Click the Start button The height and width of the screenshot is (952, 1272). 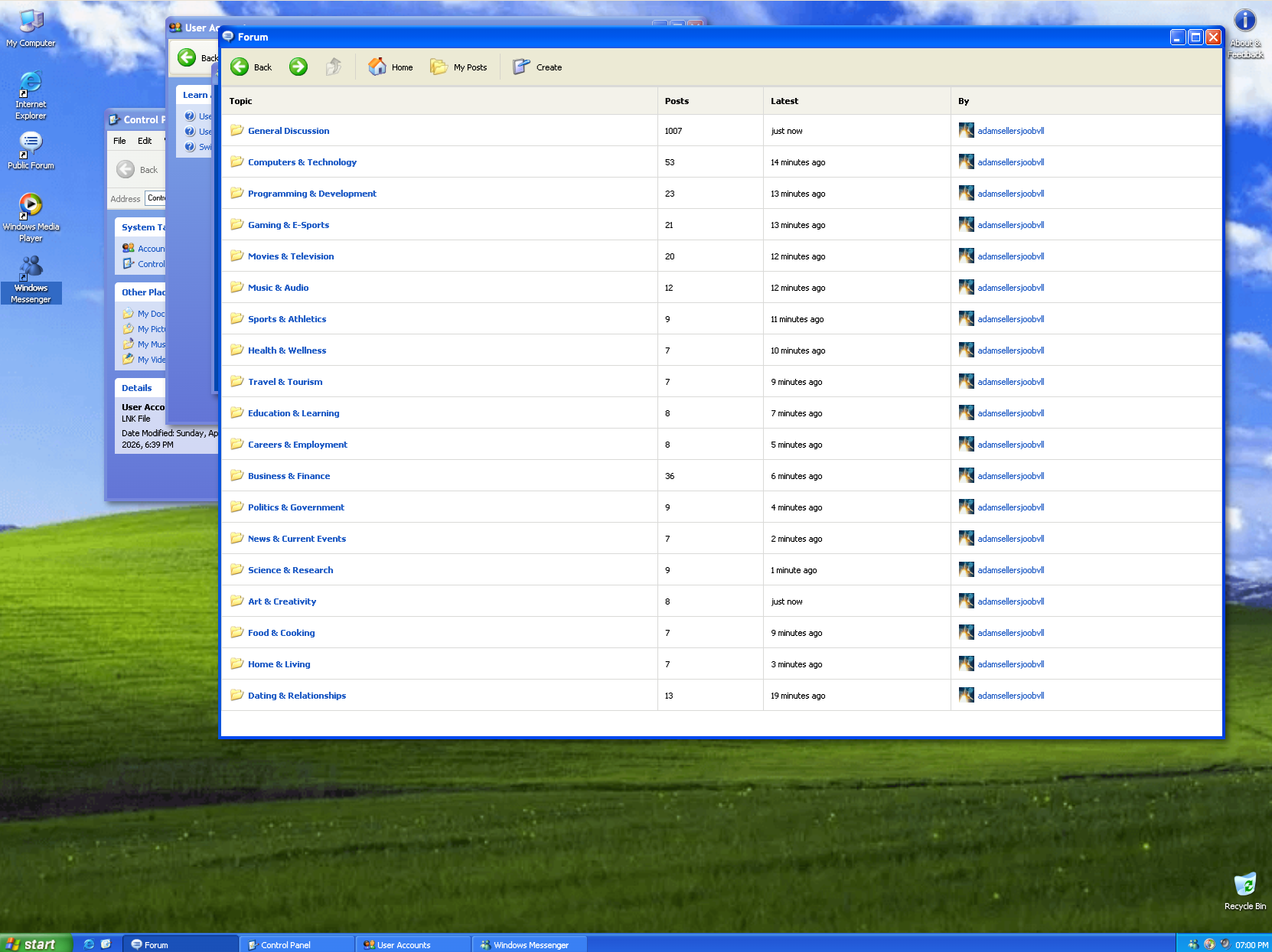pyautogui.click(x=36, y=944)
